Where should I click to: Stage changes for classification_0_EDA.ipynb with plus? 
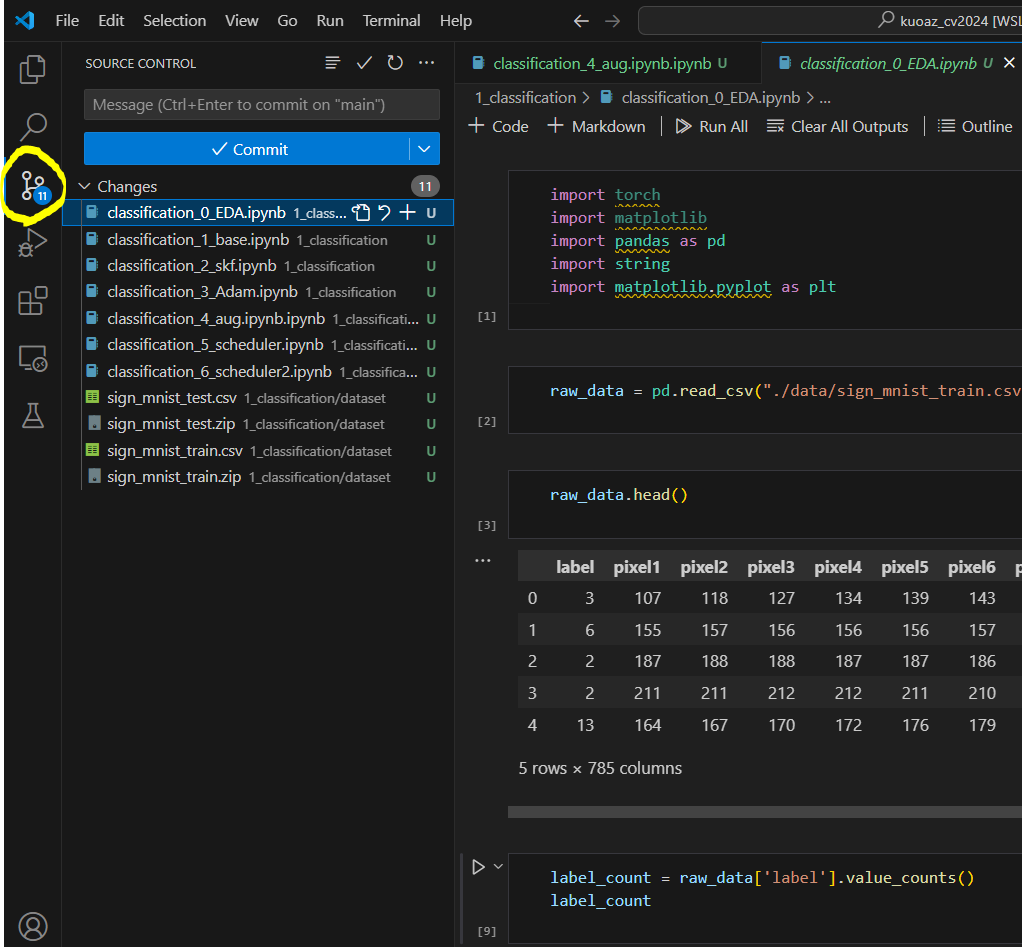407,212
